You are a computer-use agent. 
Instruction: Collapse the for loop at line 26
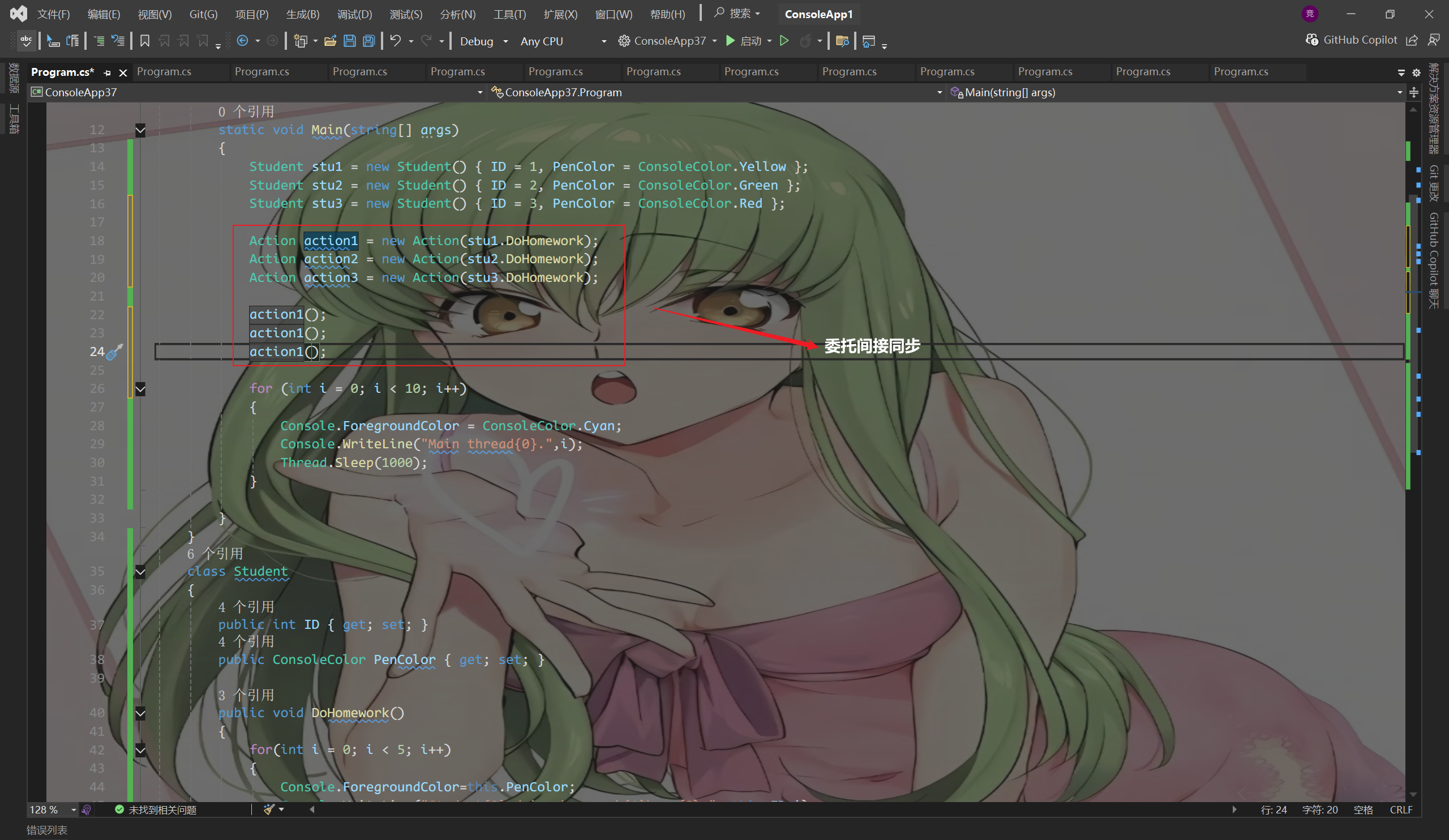pyautogui.click(x=140, y=389)
